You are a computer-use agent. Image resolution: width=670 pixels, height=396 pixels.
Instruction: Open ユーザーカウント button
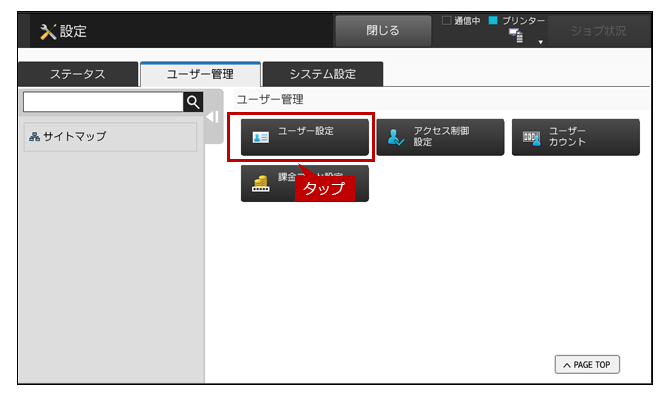tap(576, 137)
